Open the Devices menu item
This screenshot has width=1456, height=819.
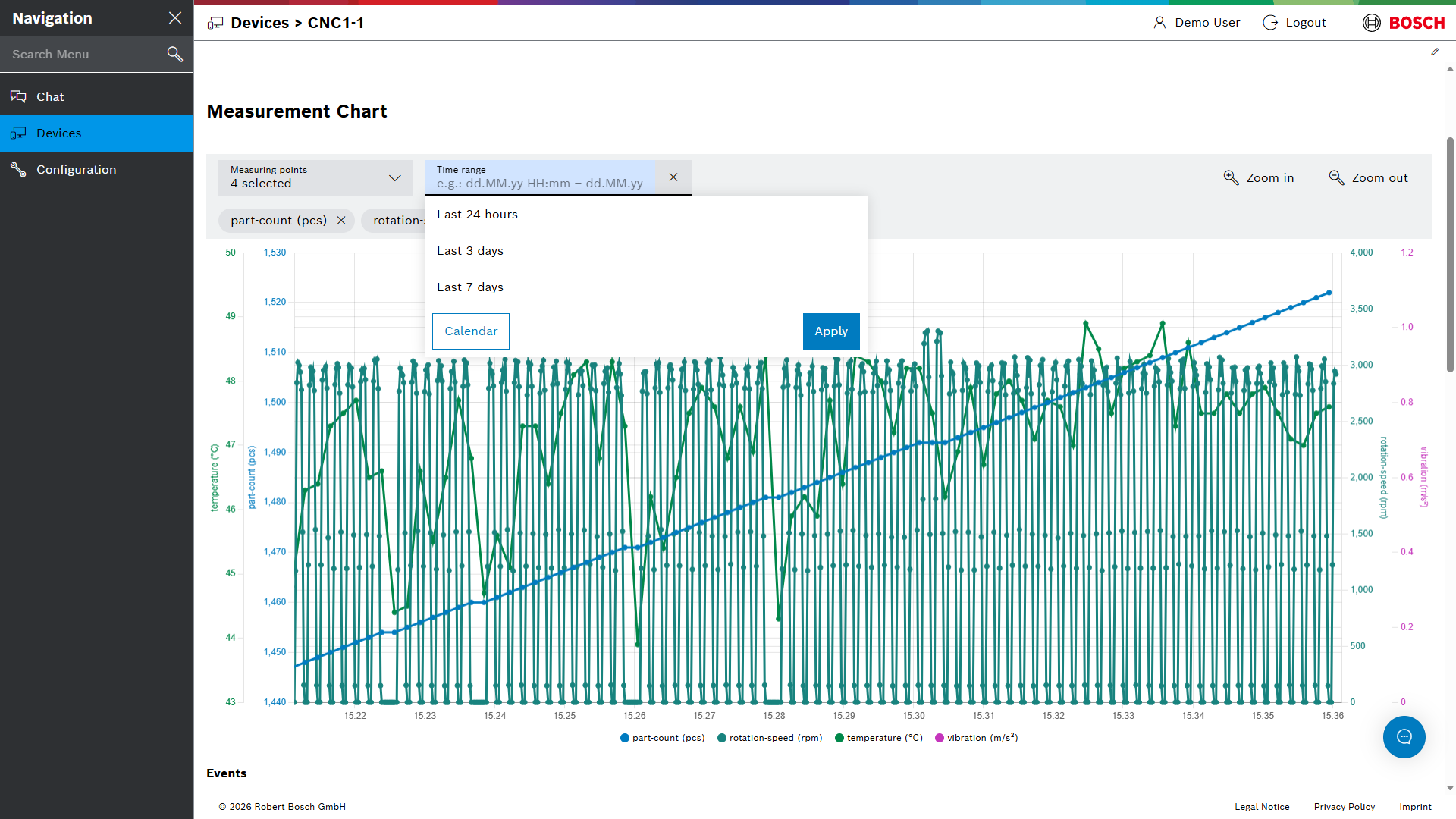click(x=97, y=133)
